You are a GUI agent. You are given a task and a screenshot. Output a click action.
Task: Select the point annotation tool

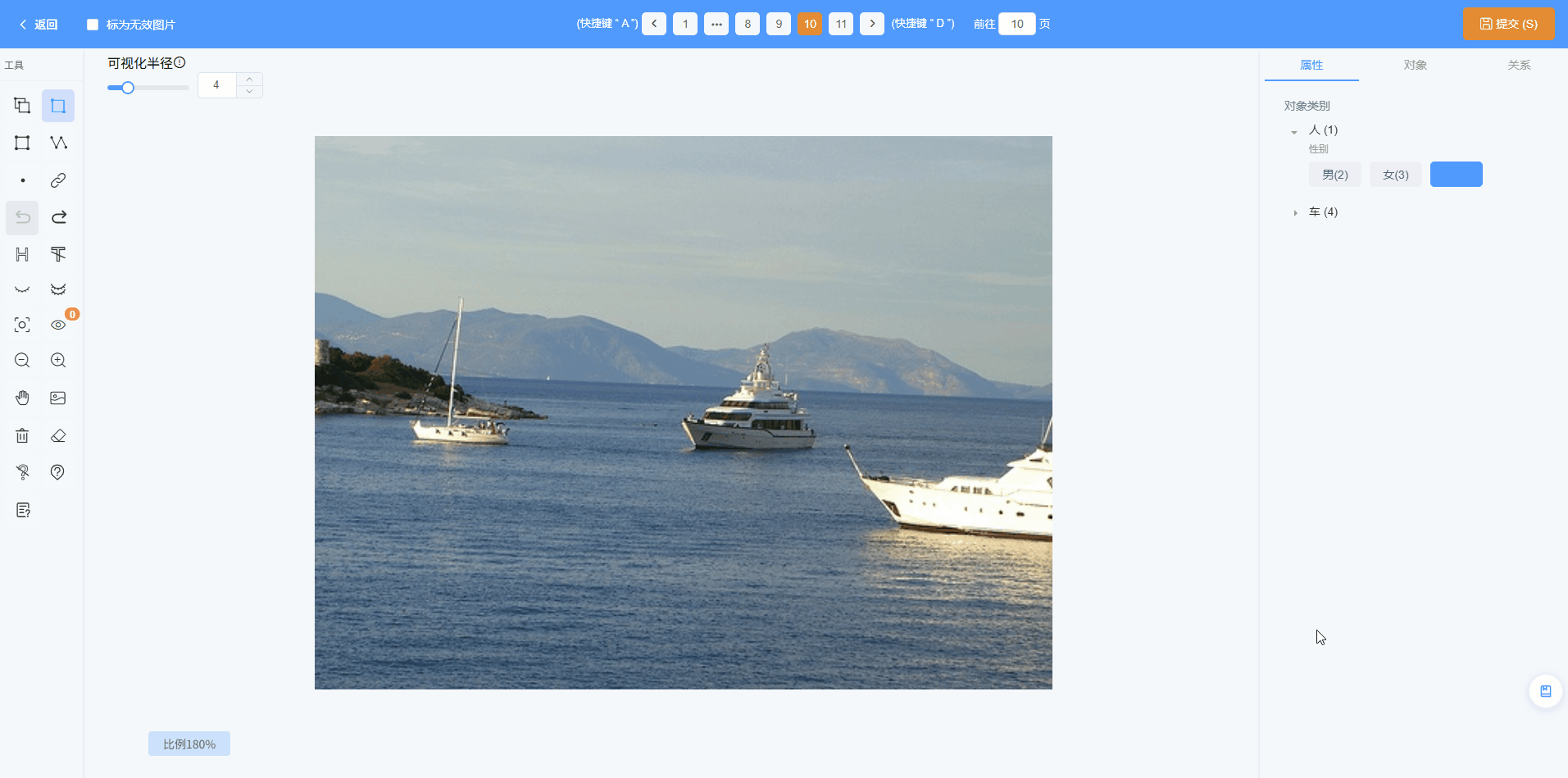[x=23, y=180]
